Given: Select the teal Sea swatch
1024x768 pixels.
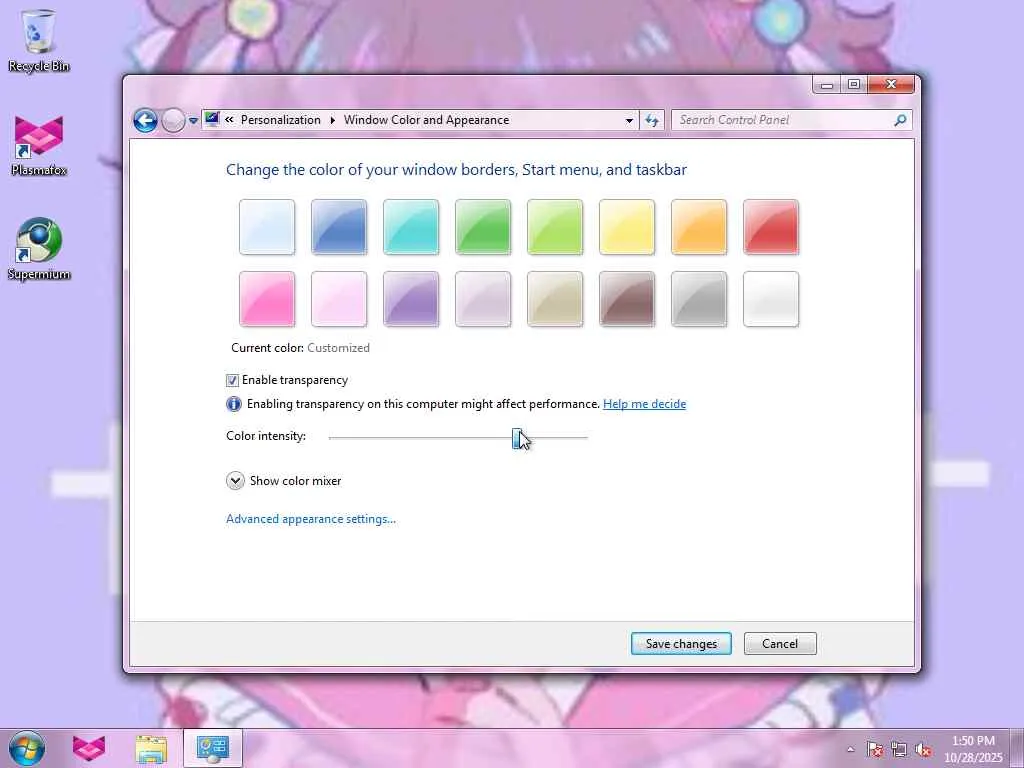Looking at the screenshot, I should tap(411, 227).
